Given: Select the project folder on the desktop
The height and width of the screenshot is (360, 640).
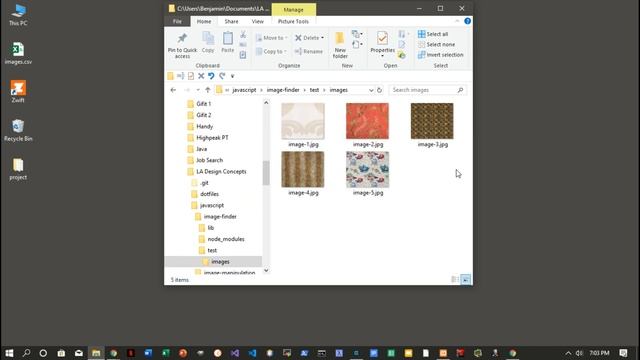Looking at the screenshot, I should pyautogui.click(x=18, y=169).
